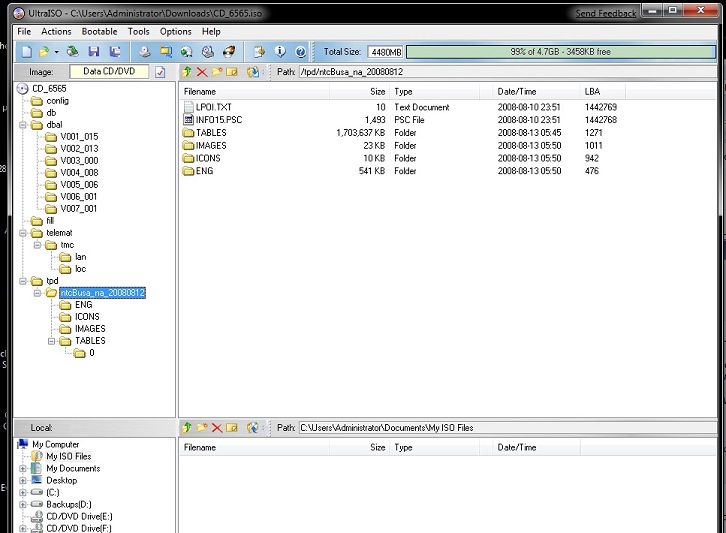Click the Open CD/DVD toolbar icon

tap(73, 51)
